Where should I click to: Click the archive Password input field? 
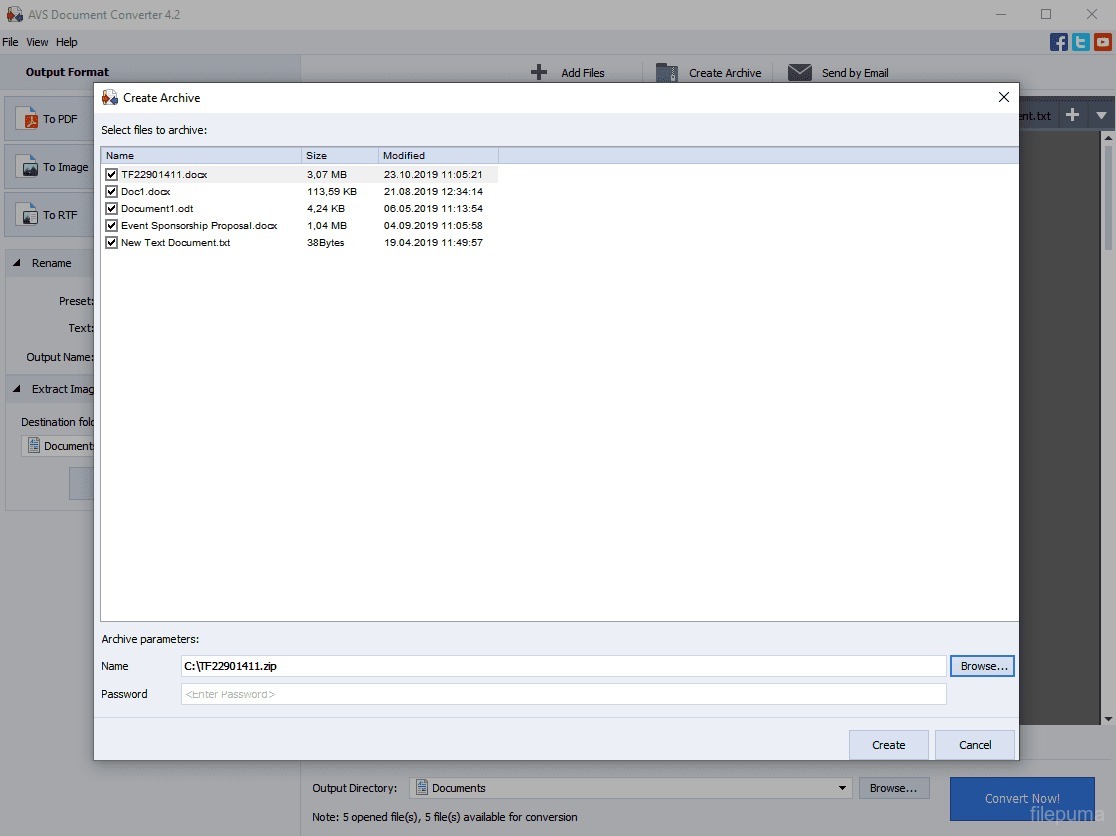(x=563, y=694)
